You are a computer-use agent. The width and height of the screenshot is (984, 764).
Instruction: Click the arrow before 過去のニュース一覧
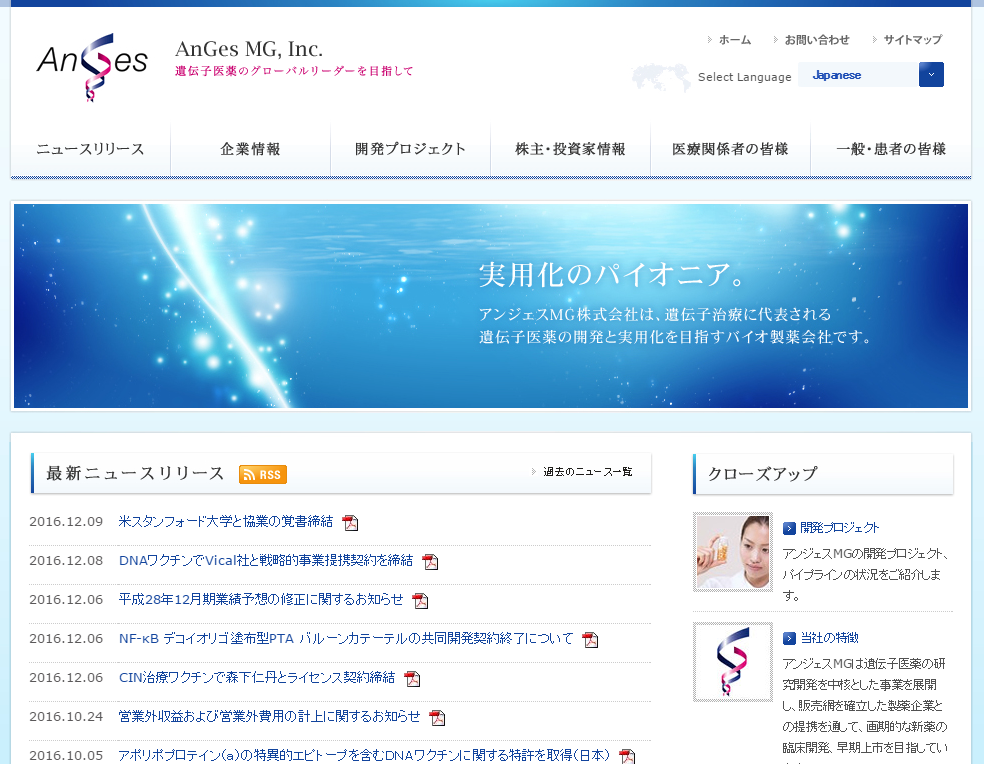point(534,471)
